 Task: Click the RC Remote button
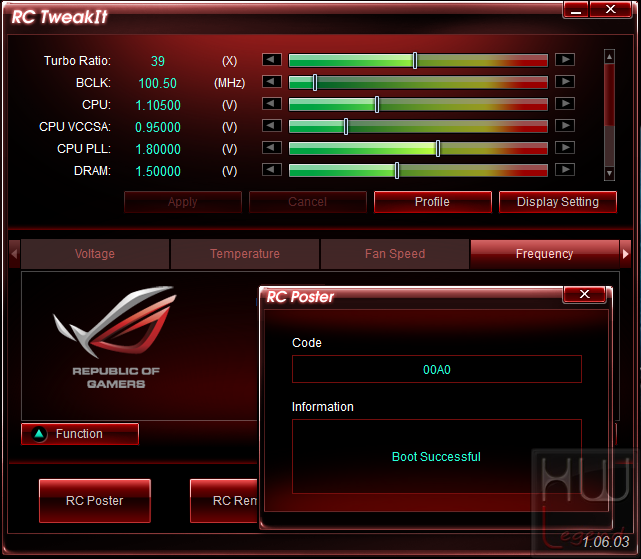(x=224, y=501)
